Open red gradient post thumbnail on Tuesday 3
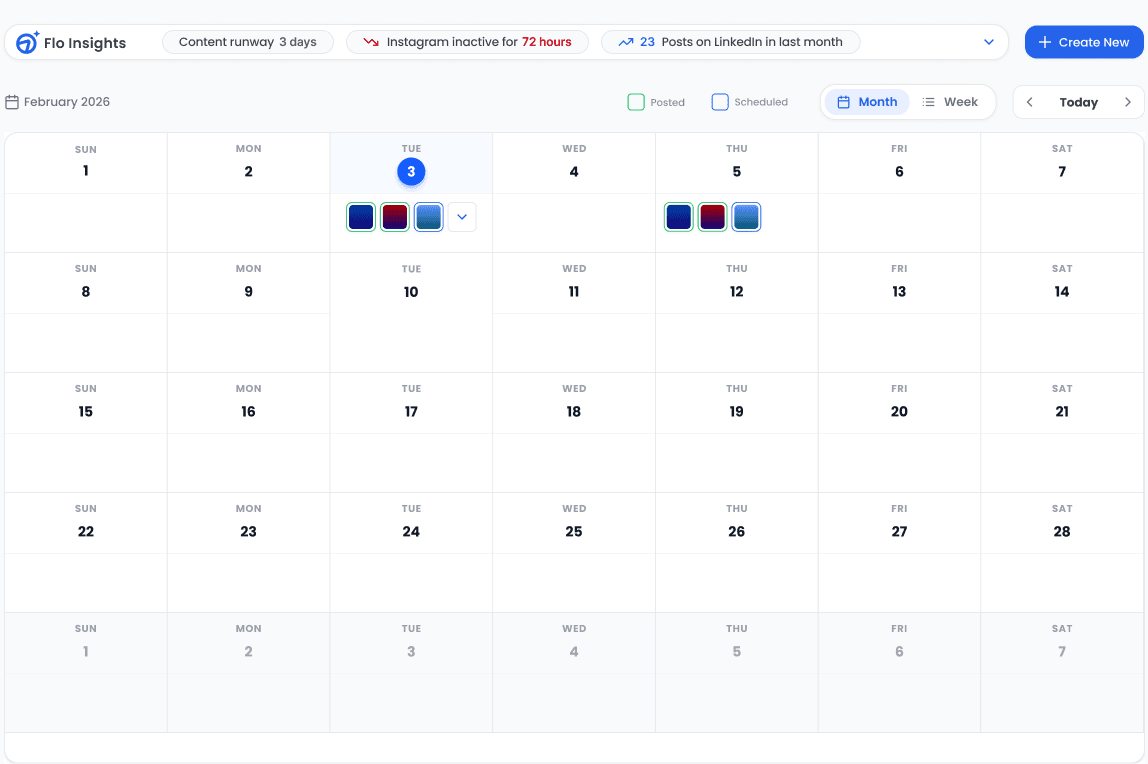 395,217
